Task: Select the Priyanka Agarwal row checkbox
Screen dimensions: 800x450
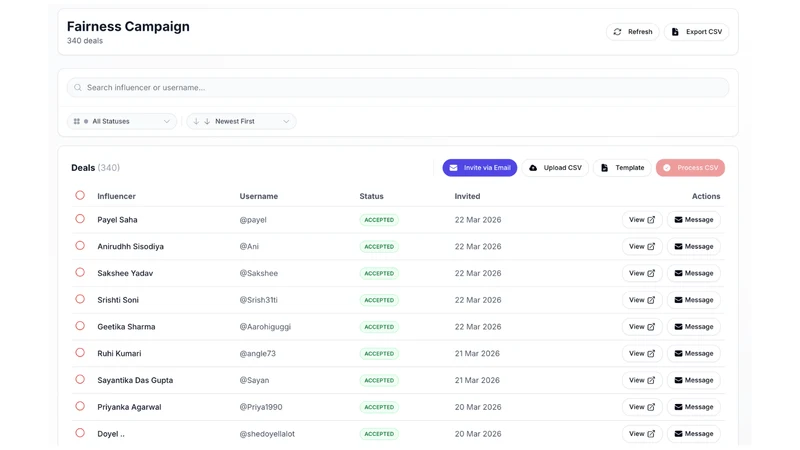Action: point(80,406)
